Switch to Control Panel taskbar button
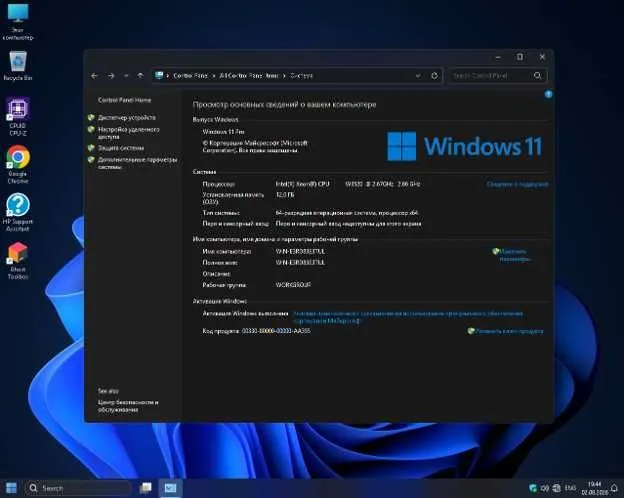 pos(171,488)
